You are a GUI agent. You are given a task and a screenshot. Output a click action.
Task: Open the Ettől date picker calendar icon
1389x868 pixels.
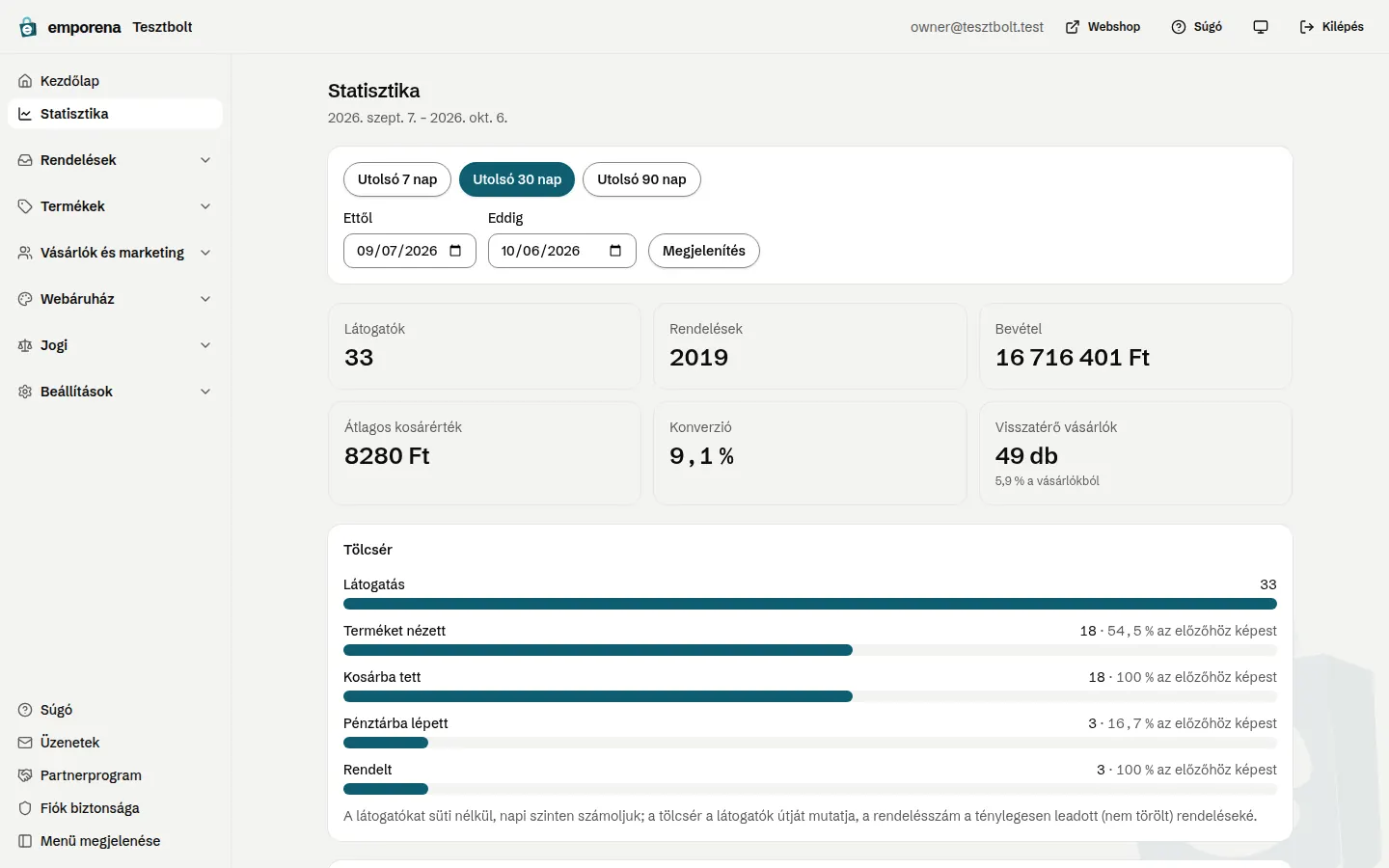coord(456,251)
